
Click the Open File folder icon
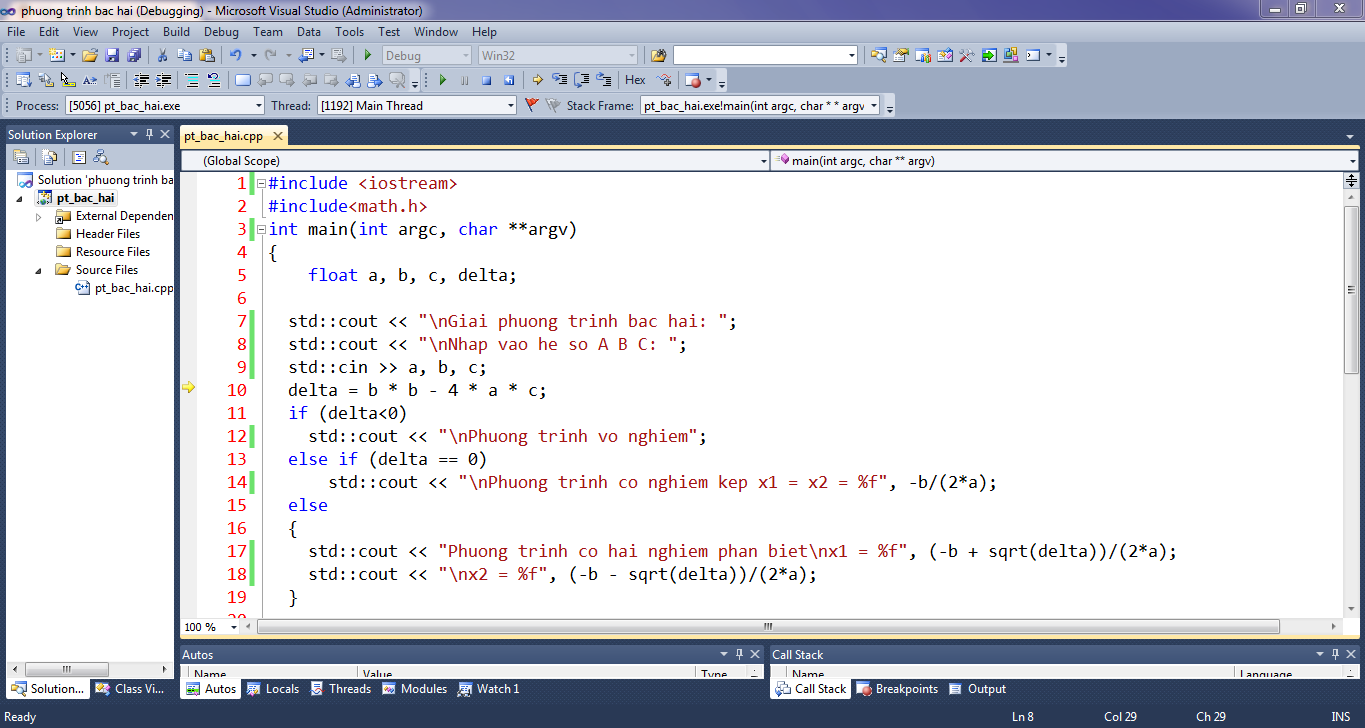click(90, 56)
